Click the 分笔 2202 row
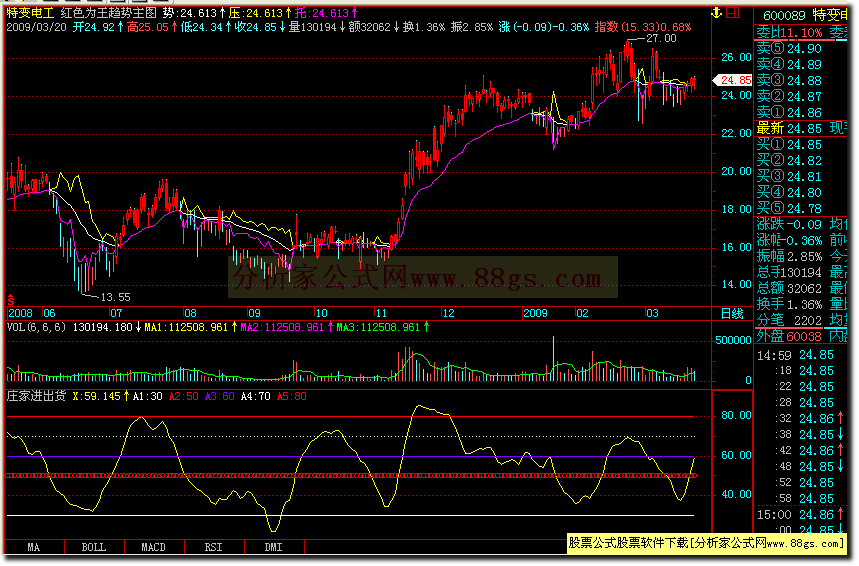The width and height of the screenshot is (859, 566). click(x=789, y=321)
